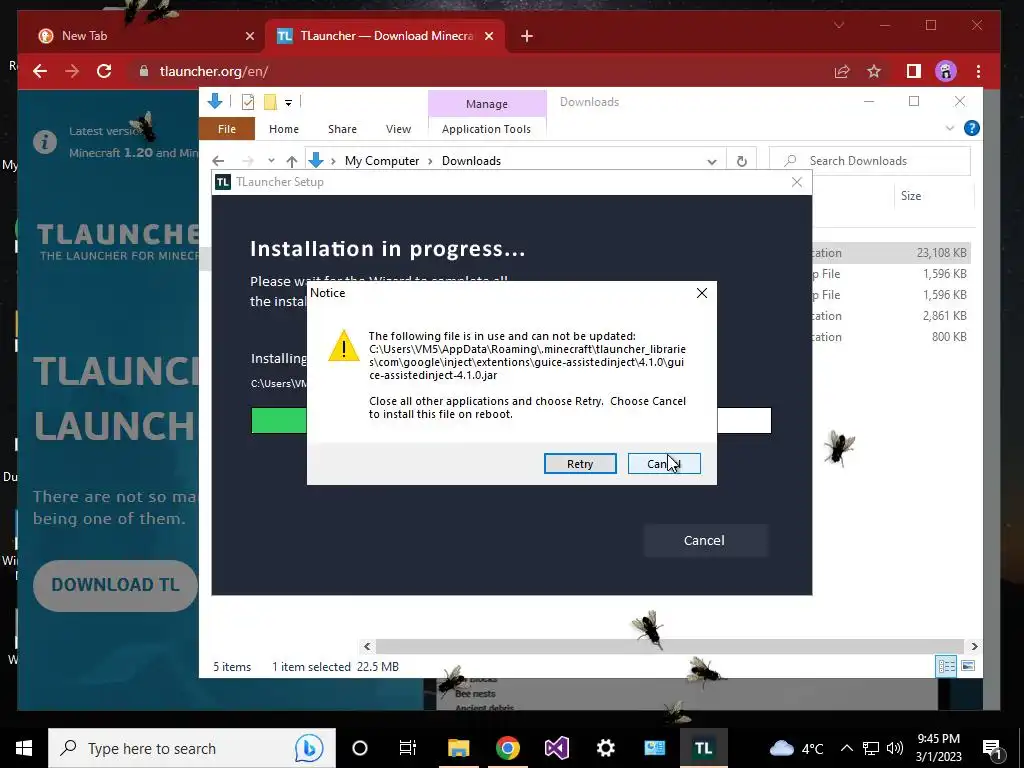Open the Application Tools tab
Image resolution: width=1024 pixels, height=768 pixels.
487,129
